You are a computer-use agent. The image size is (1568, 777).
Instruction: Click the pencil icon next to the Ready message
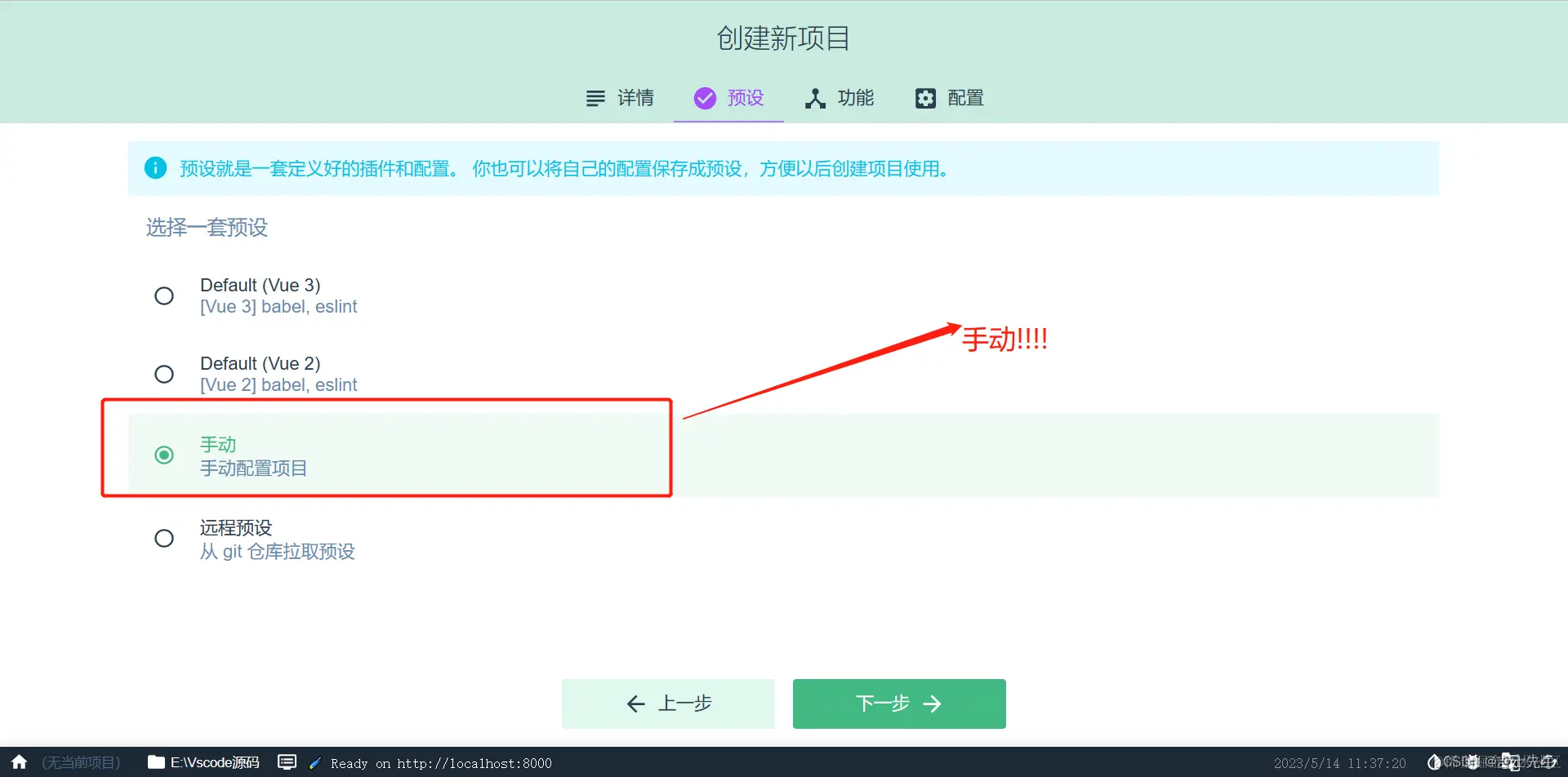314,761
